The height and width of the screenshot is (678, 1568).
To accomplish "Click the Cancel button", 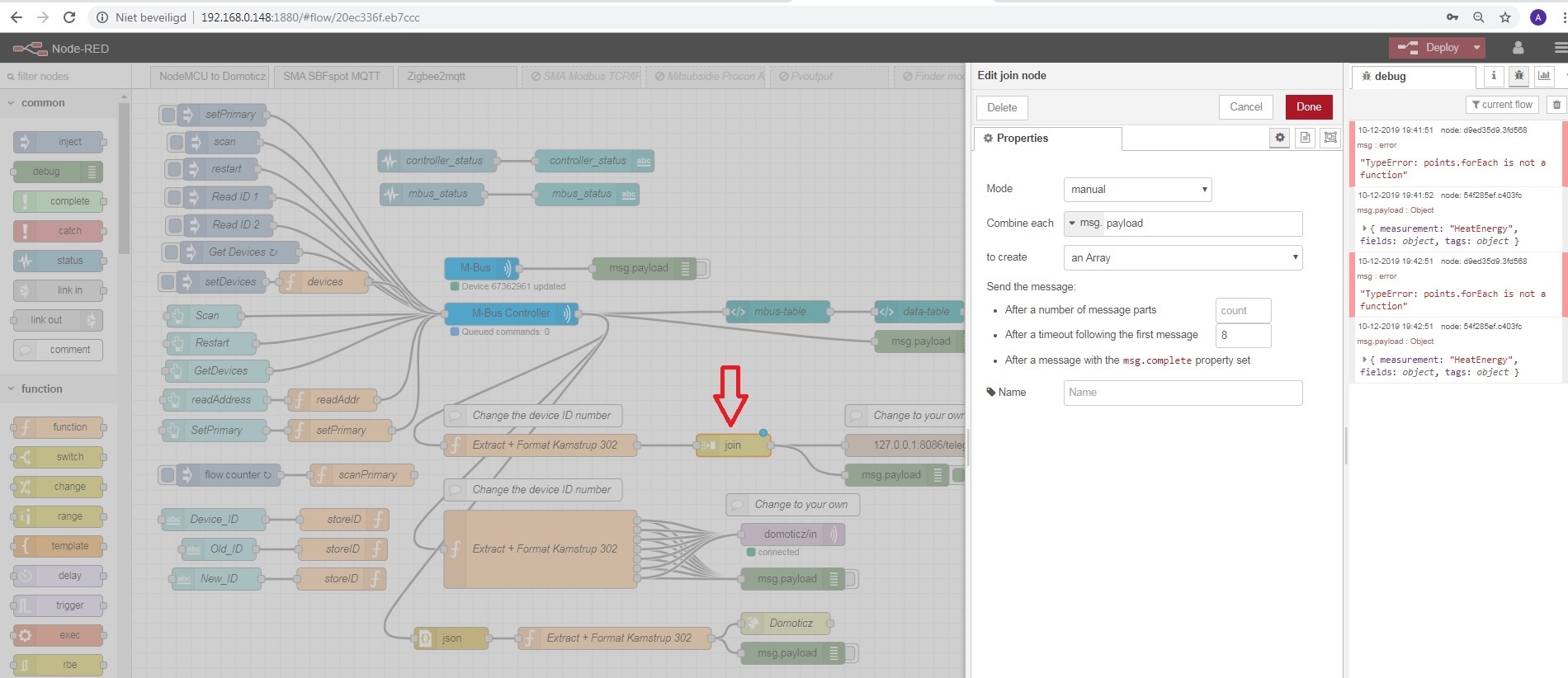I will pos(1245,107).
